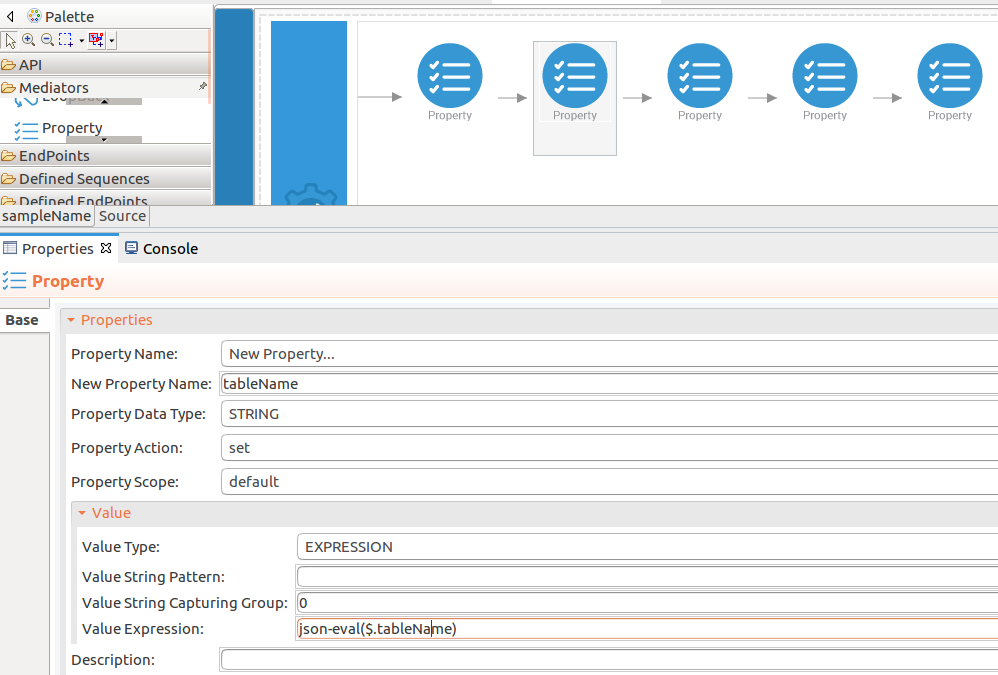
Task: Click the orange 'Property' heading text
Action: coord(68,281)
